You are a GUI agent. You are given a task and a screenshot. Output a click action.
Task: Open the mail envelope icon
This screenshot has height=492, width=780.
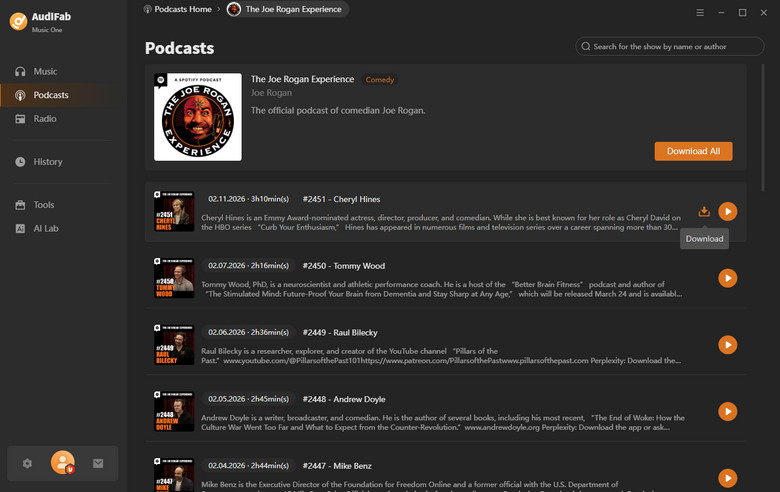click(x=98, y=464)
